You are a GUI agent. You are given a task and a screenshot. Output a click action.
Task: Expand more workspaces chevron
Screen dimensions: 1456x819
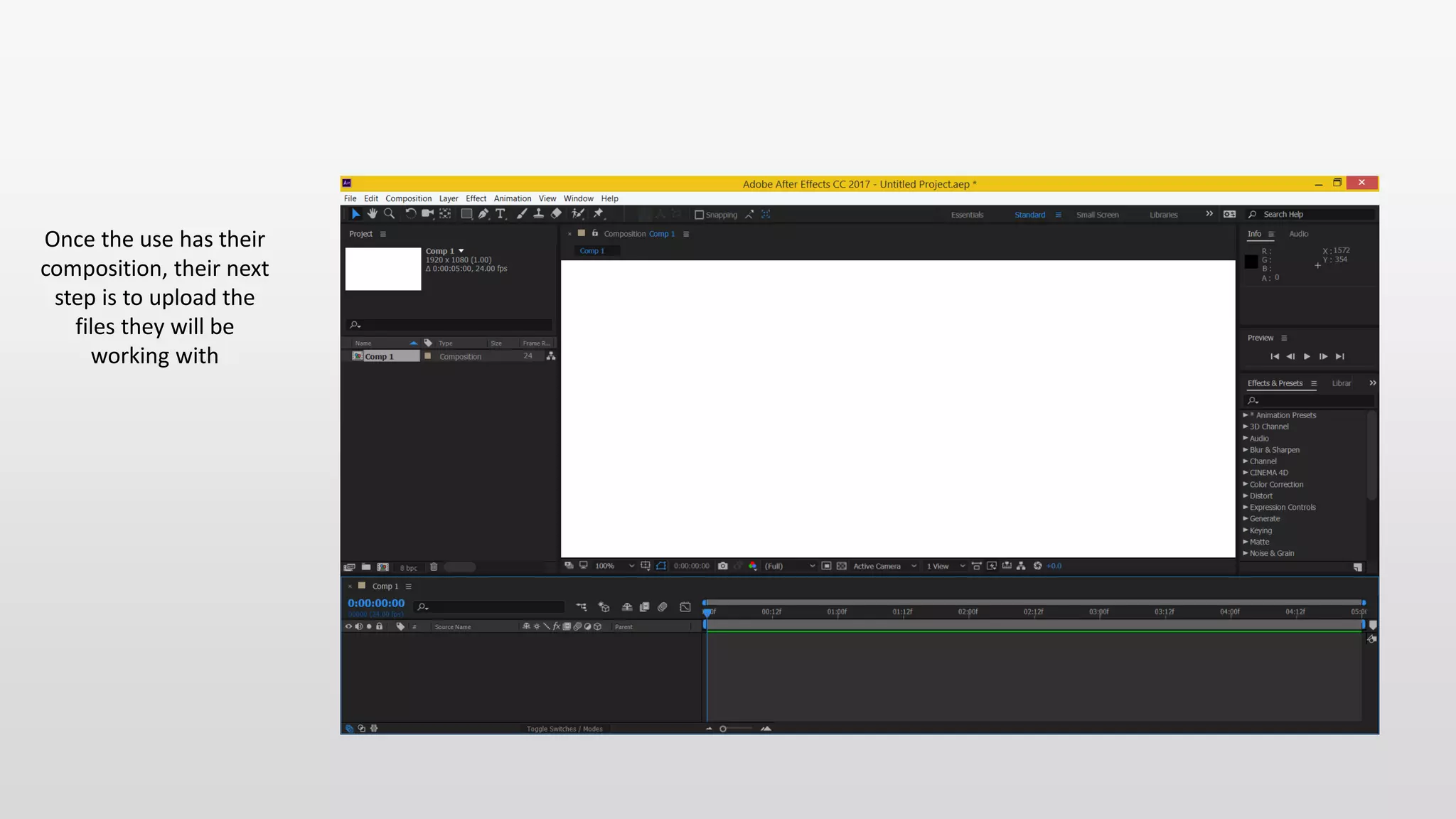1209,214
